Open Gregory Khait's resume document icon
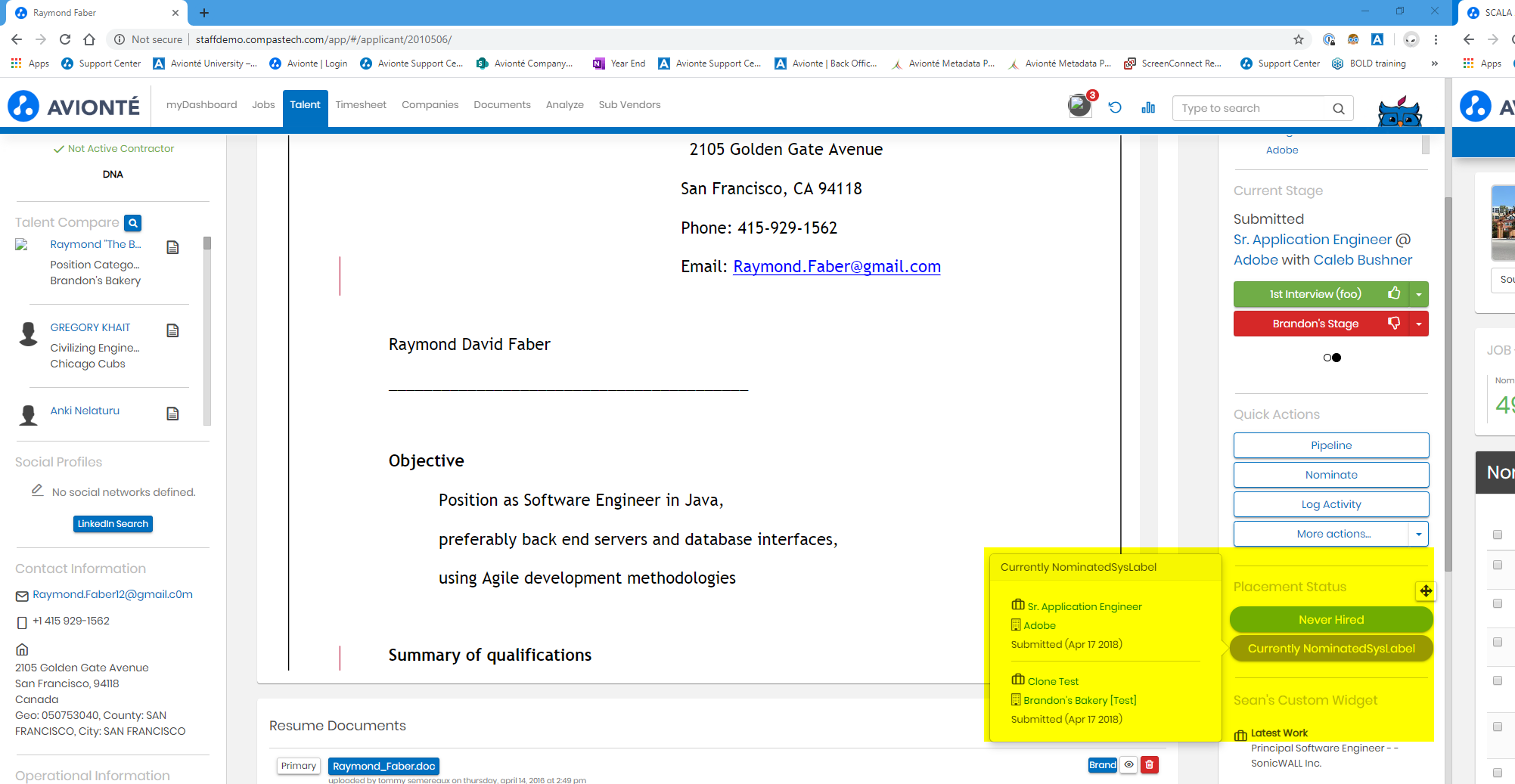 coord(172,330)
